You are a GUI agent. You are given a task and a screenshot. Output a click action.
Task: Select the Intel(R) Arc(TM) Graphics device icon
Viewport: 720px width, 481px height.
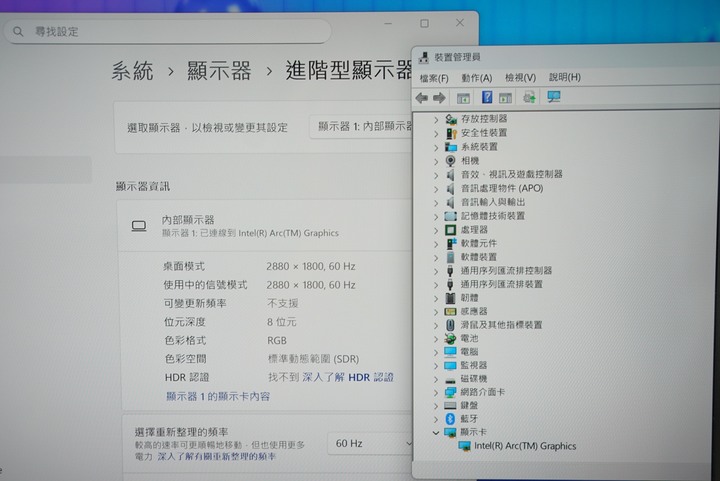point(464,446)
